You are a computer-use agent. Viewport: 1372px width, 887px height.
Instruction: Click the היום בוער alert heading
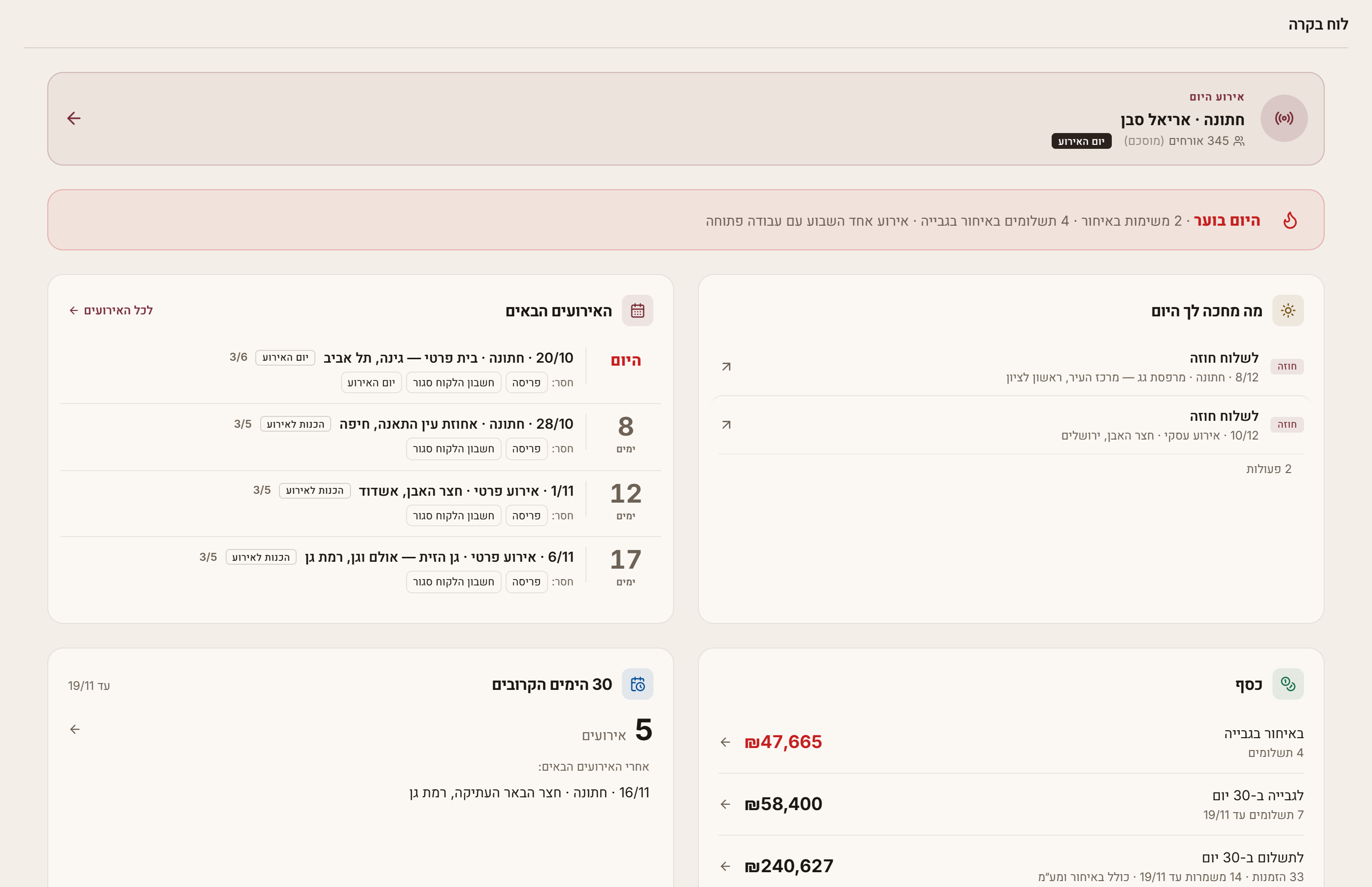tap(1227, 221)
